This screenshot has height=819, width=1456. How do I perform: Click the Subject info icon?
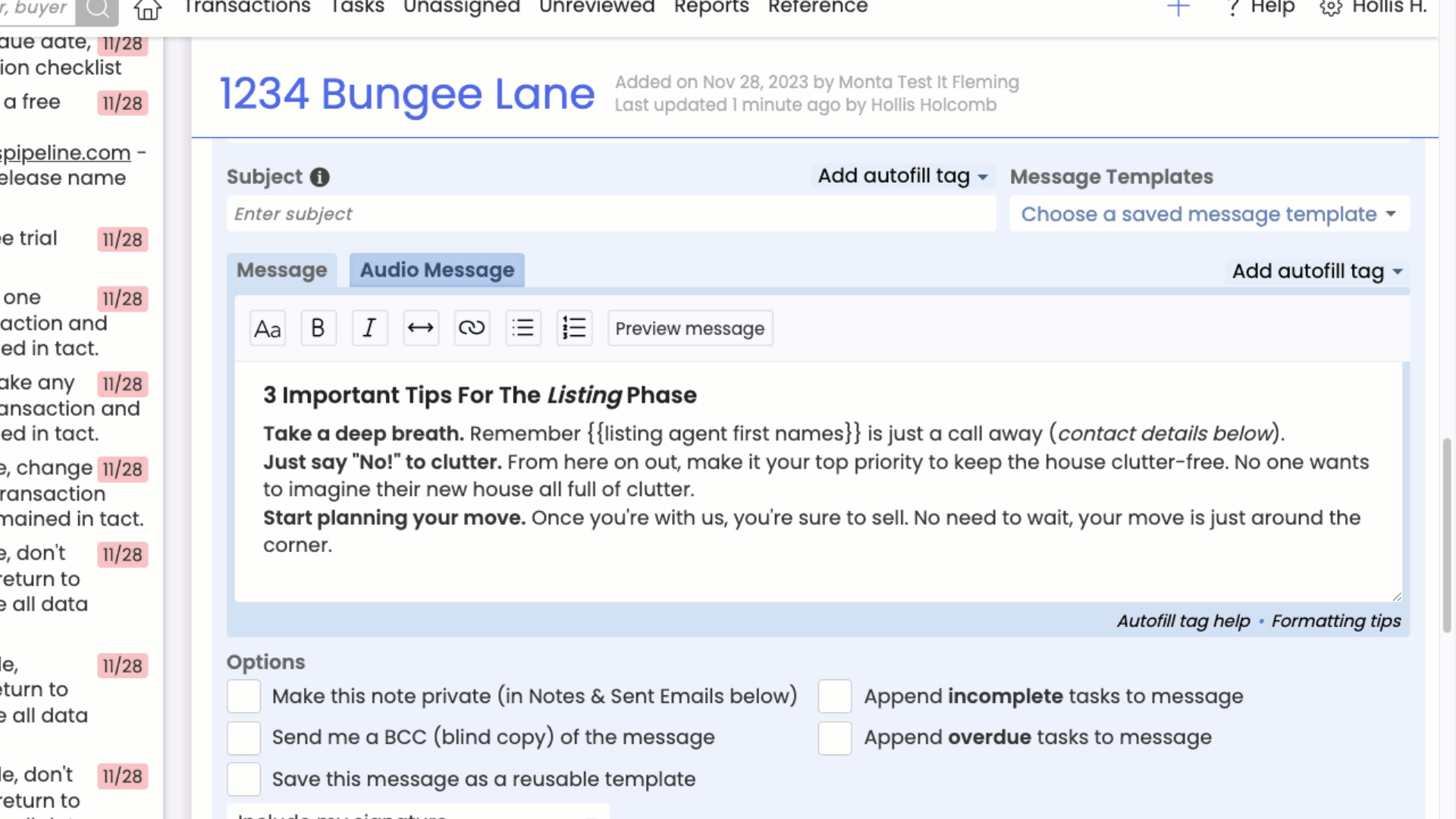[320, 177]
